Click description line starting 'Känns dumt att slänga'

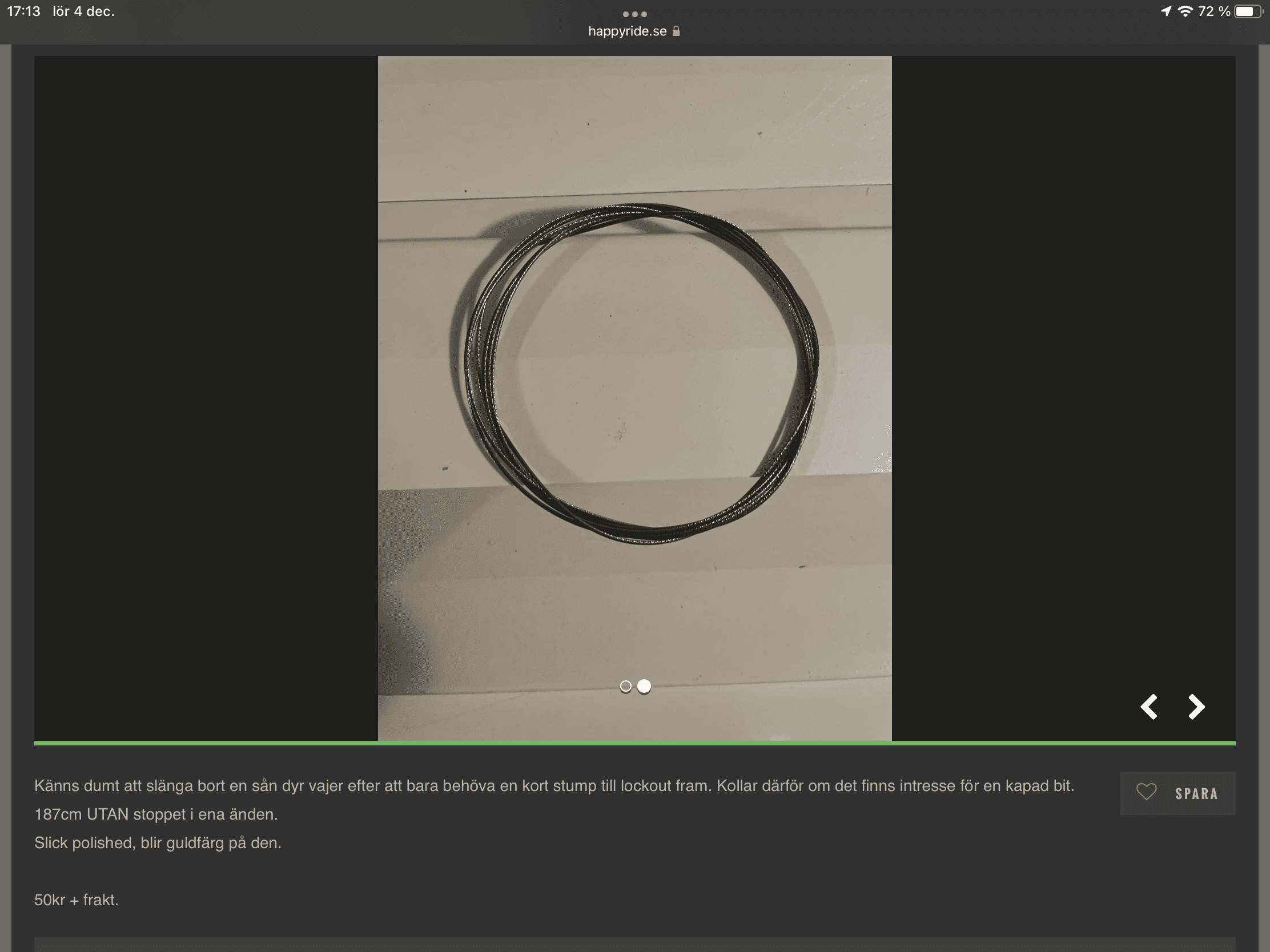tap(554, 786)
